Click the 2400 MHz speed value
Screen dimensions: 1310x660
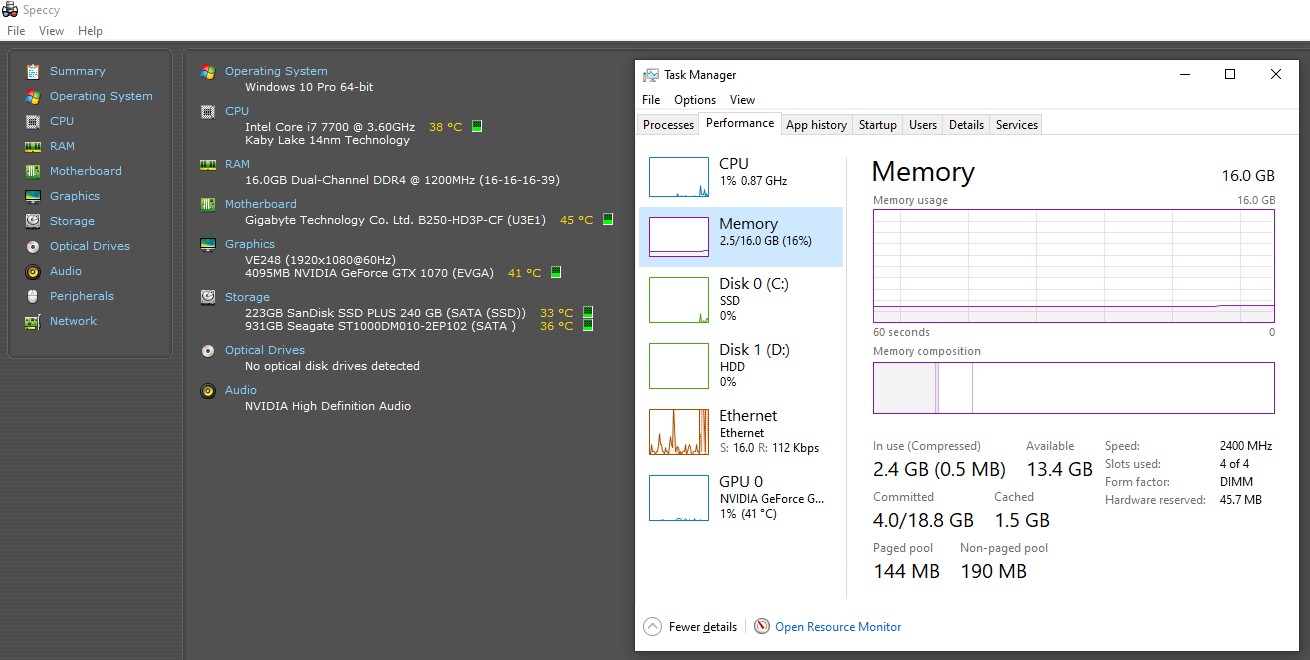(x=1246, y=446)
